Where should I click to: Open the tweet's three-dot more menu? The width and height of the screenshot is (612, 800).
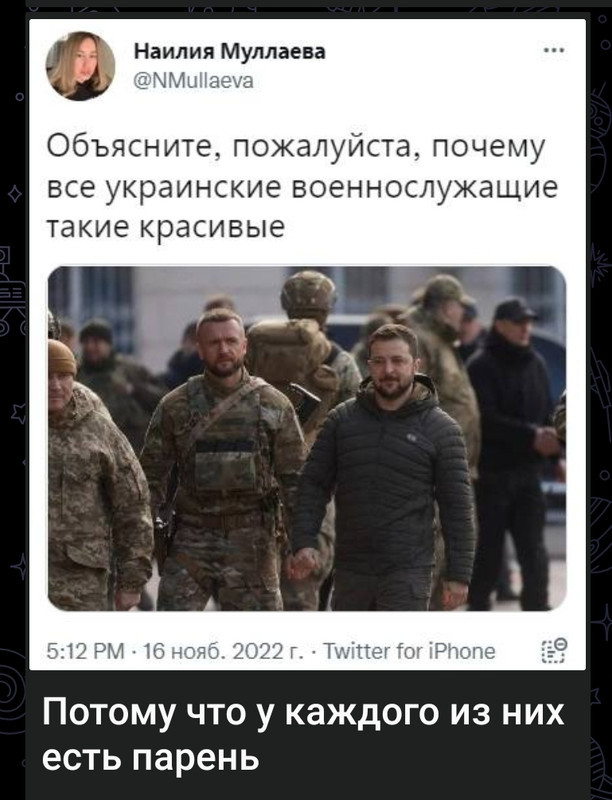click(554, 51)
